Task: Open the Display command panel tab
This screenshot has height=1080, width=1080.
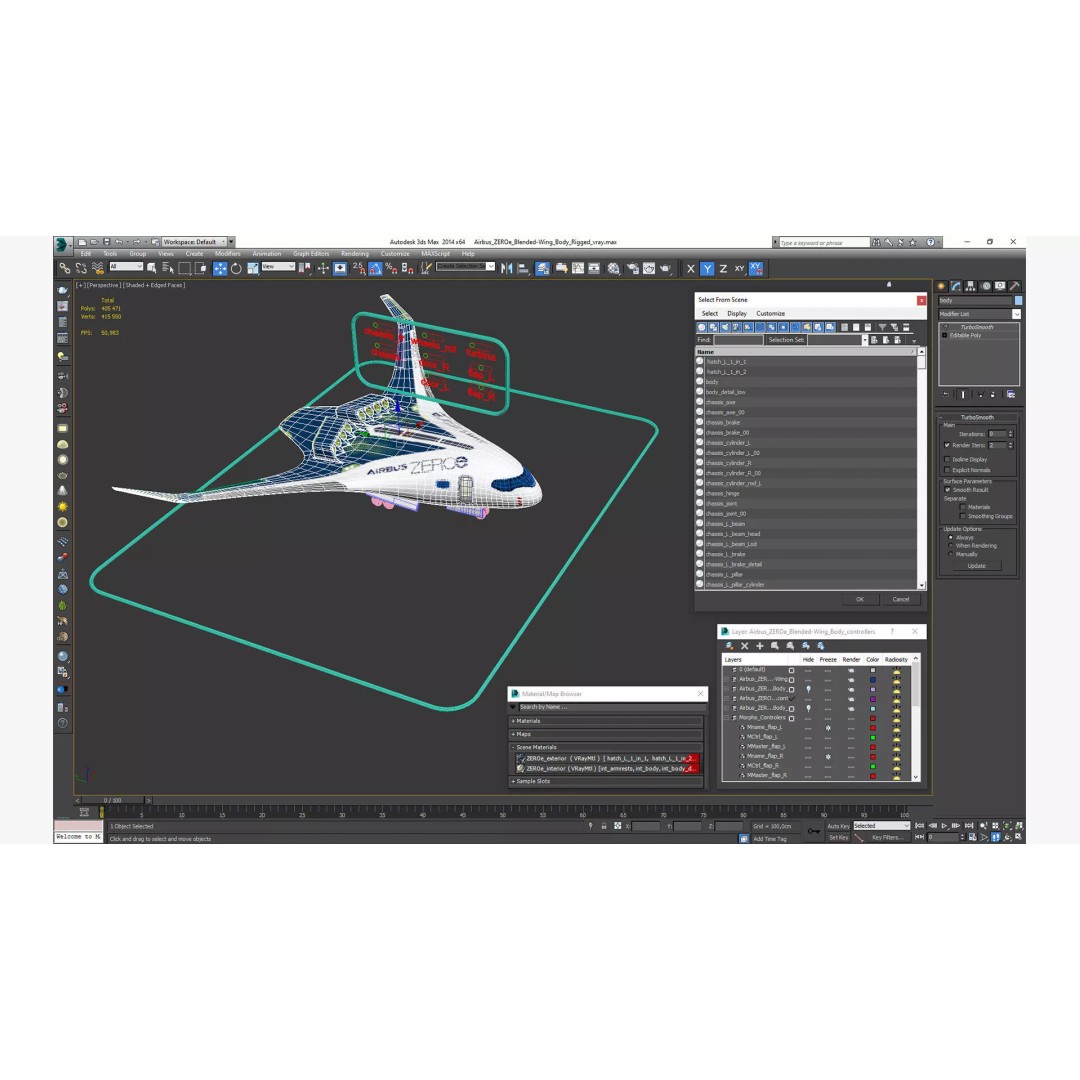Action: pyautogui.click(x=1000, y=286)
